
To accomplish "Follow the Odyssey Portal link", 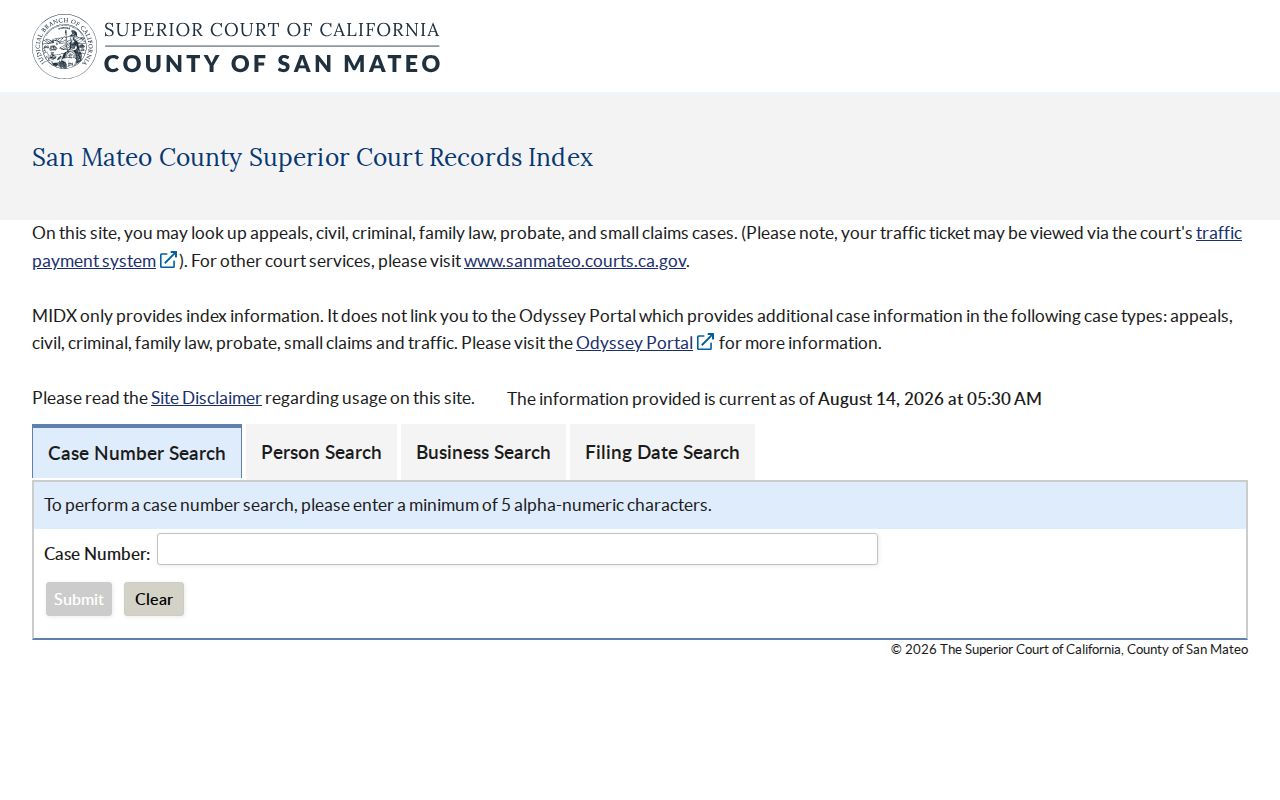I will tap(634, 342).
